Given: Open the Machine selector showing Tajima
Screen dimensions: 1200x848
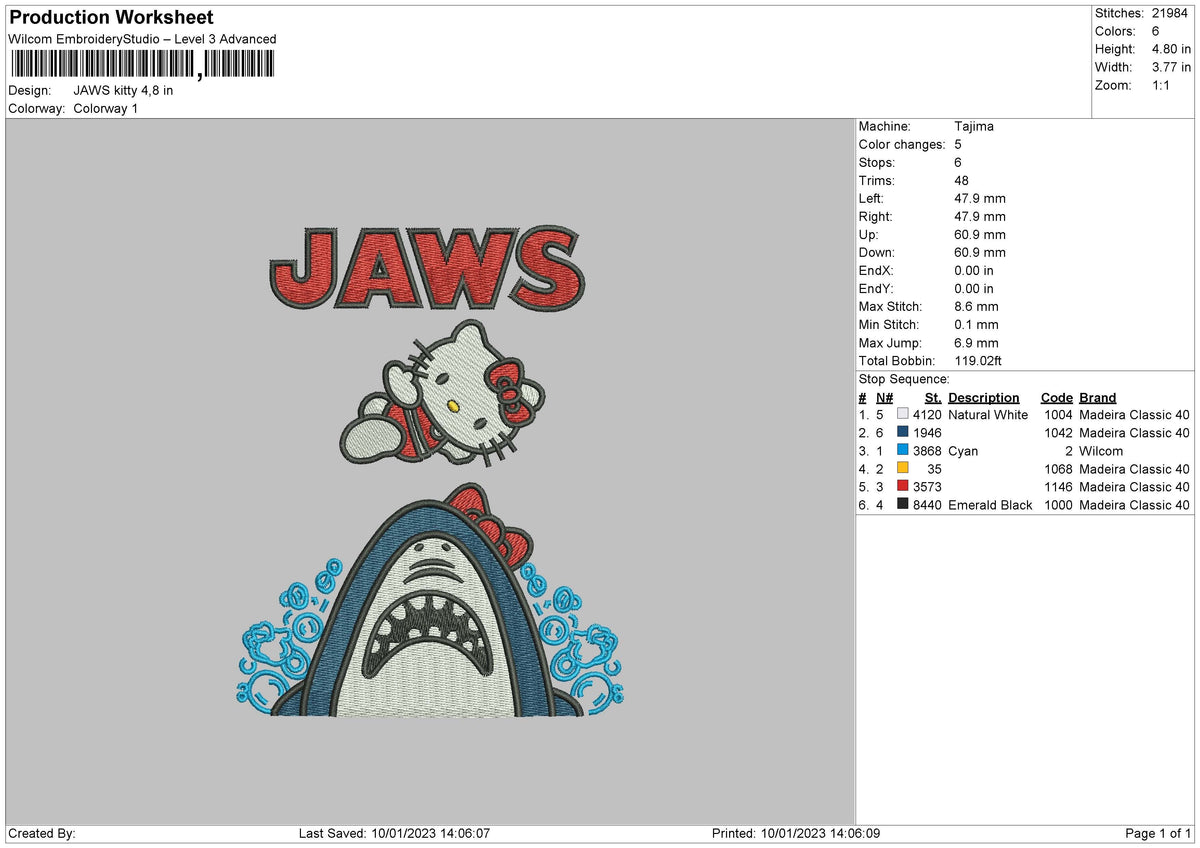Looking at the screenshot, I should (973, 126).
